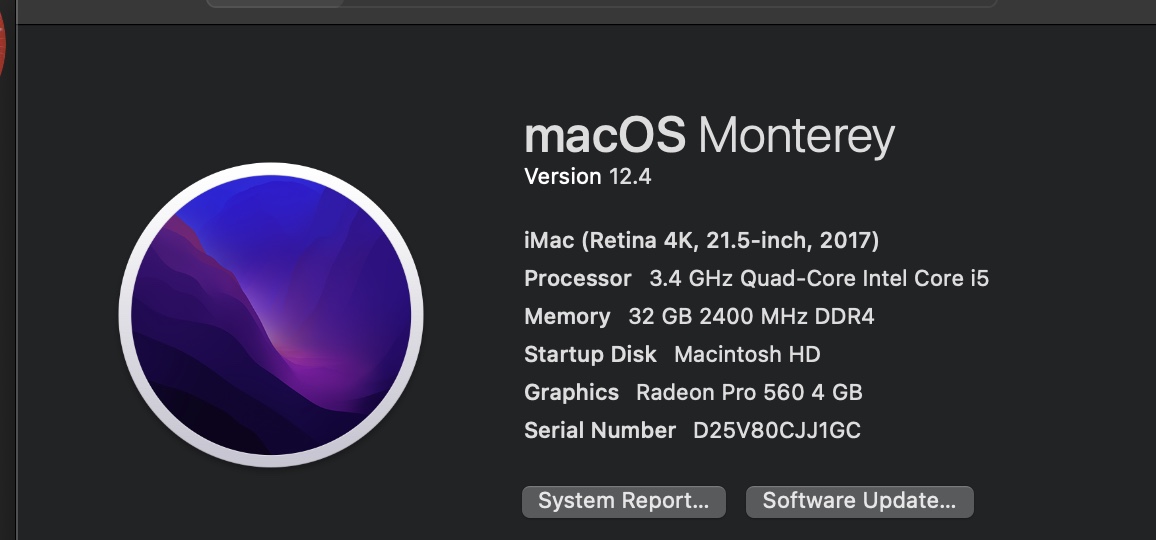
Task: Click the Radeon Pro 560 4 GB value
Action: 748,393
